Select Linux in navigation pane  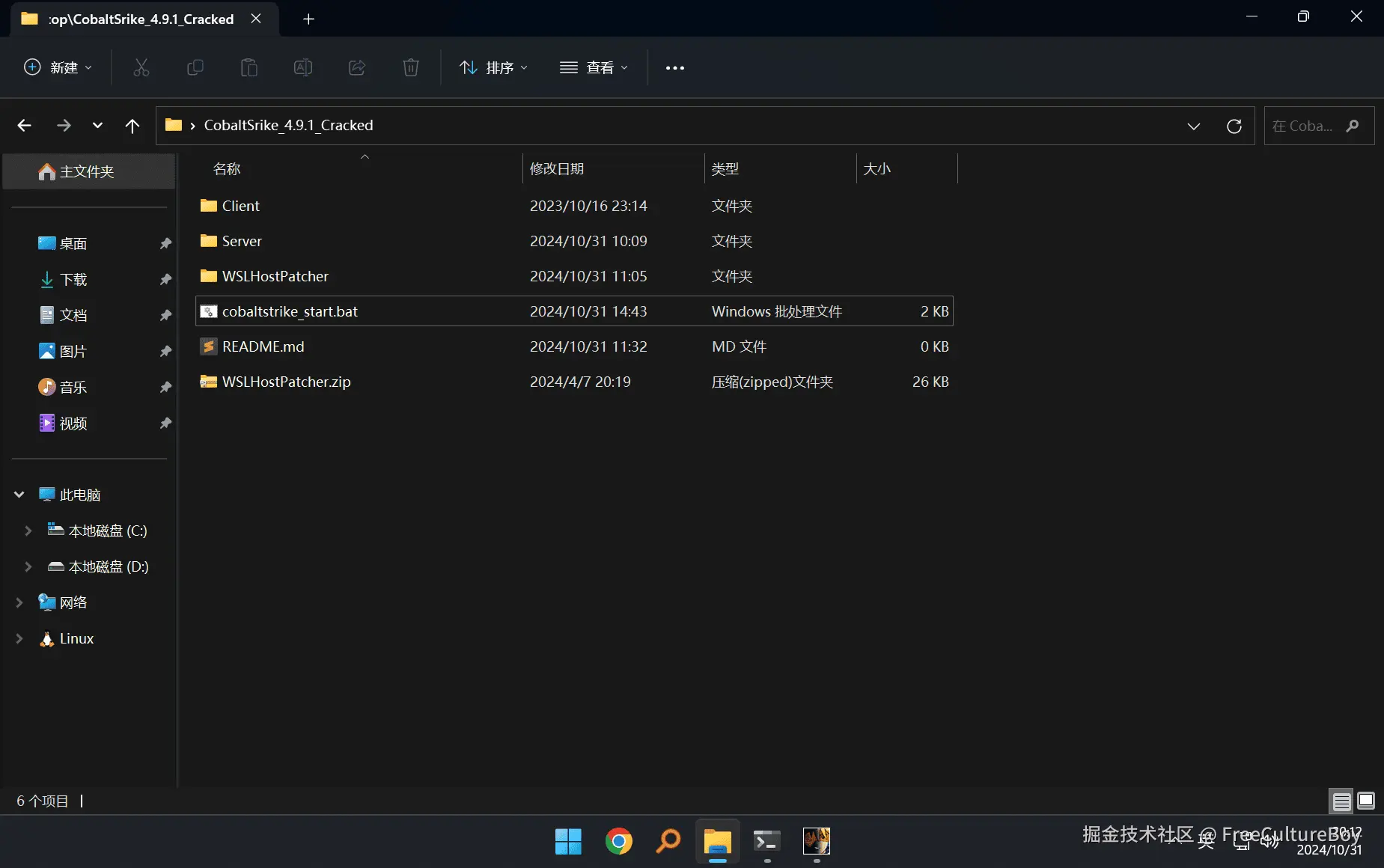[x=76, y=638]
